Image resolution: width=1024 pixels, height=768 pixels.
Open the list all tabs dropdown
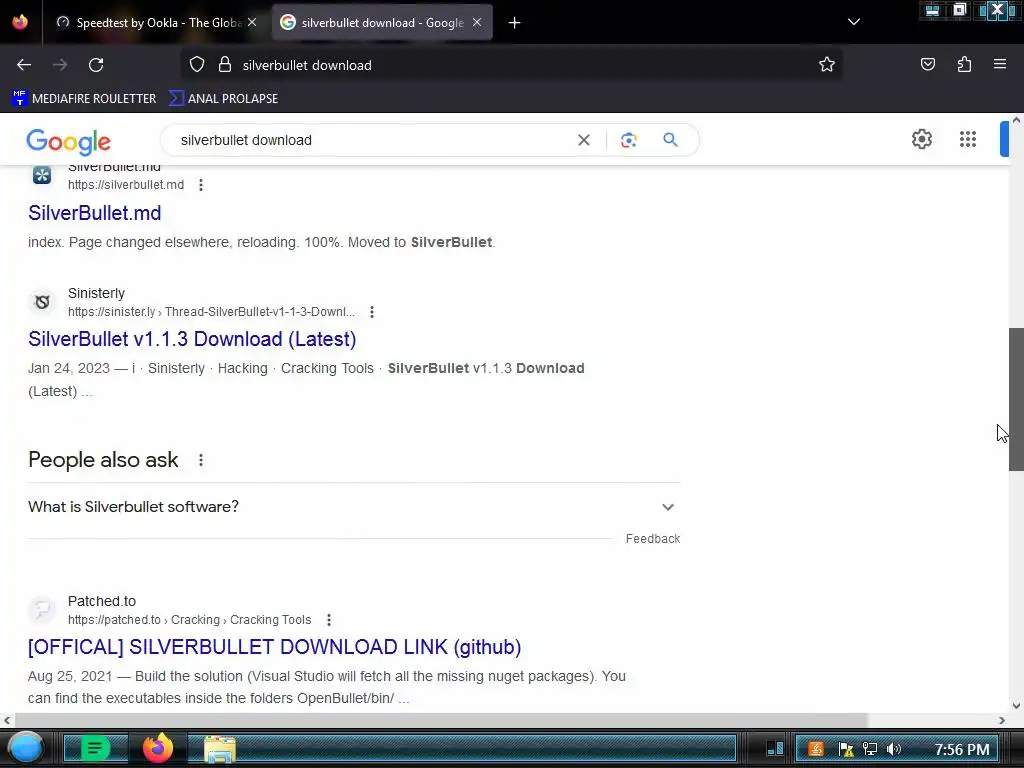coord(854,22)
